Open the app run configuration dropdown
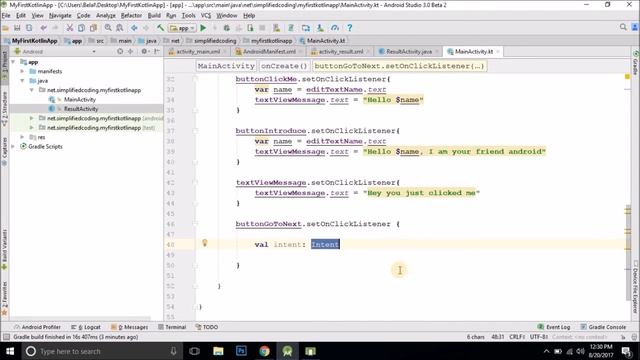The image size is (640, 360). click(182, 28)
